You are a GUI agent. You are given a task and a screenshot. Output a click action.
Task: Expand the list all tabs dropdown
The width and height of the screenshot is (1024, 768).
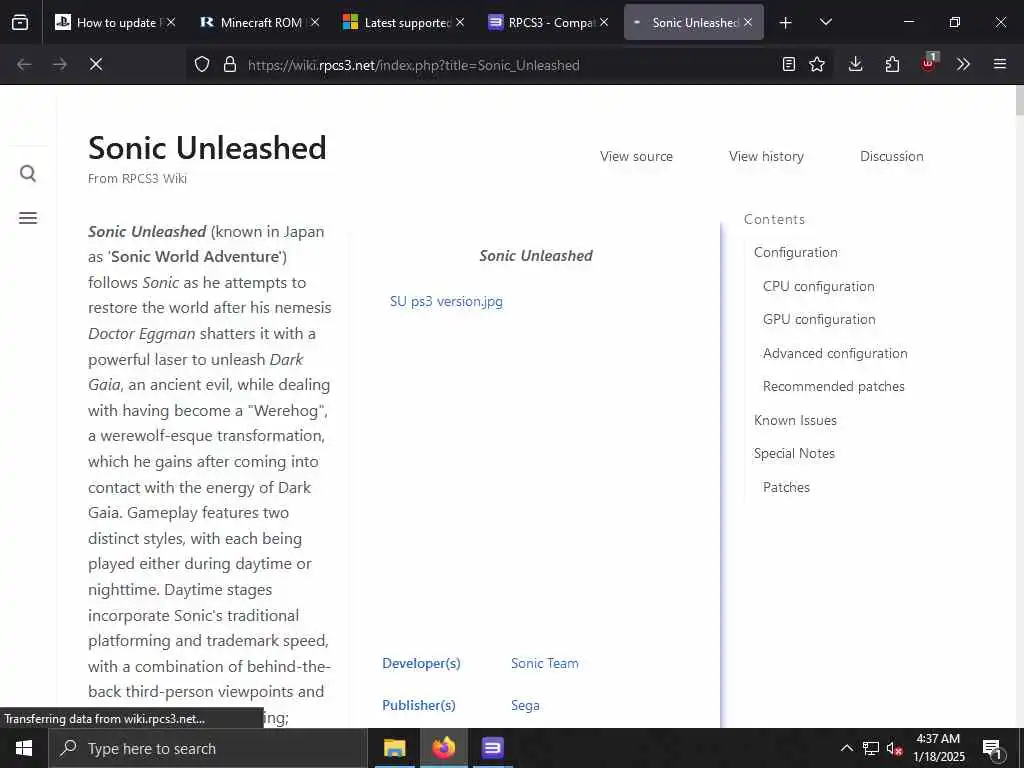click(825, 22)
